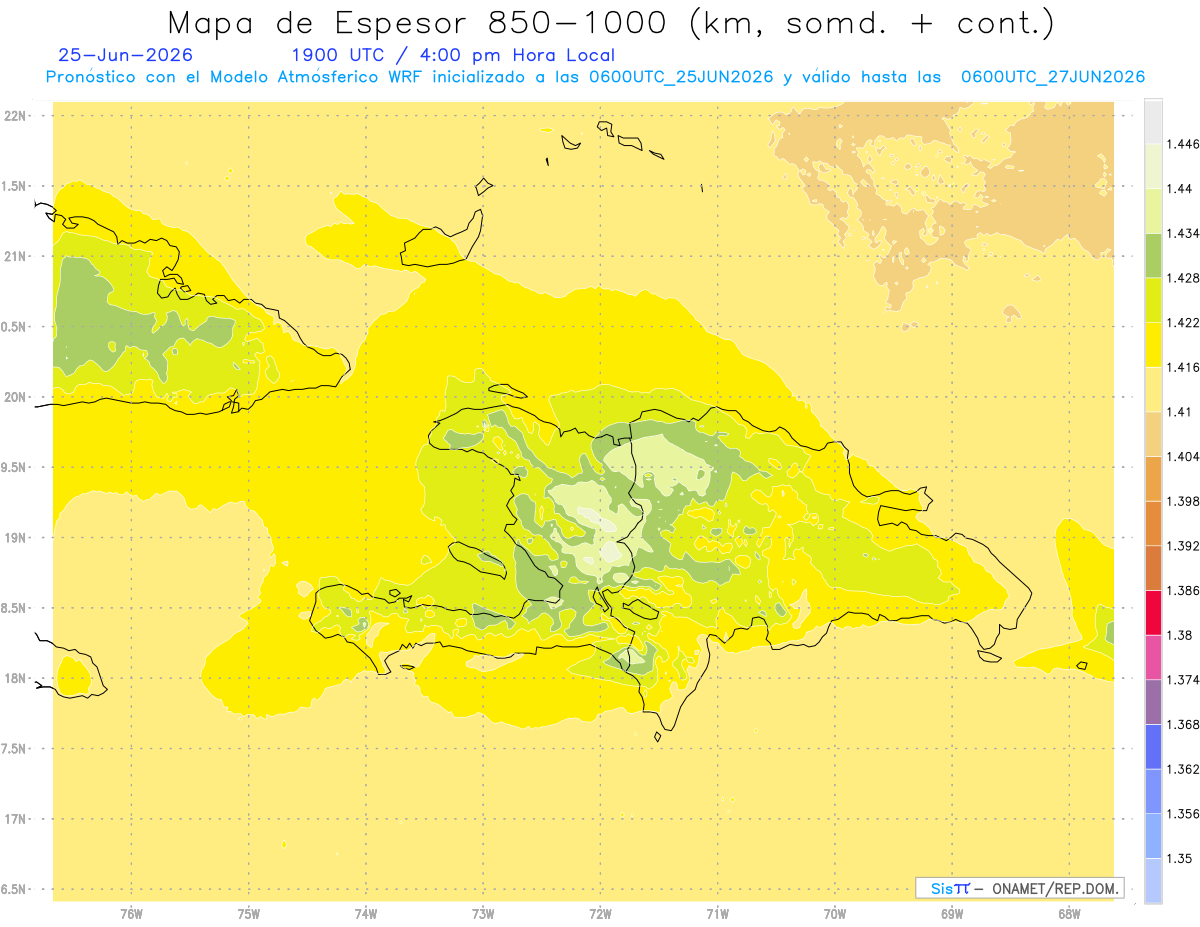Click the valid-until time '0600UTC_27JUN2026'

(x=1052, y=77)
